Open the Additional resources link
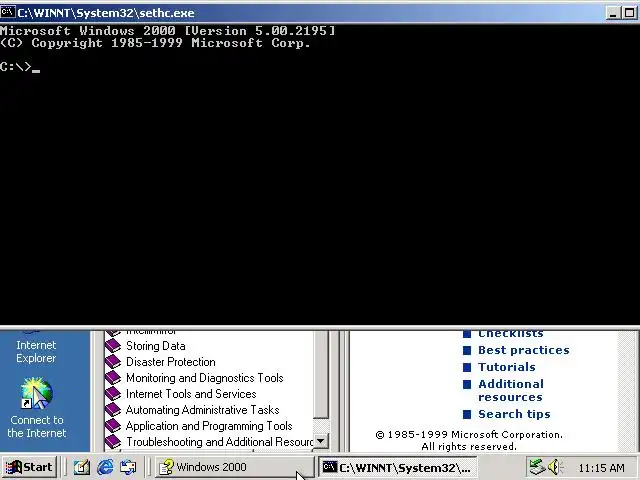Image resolution: width=640 pixels, height=480 pixels. 511,391
